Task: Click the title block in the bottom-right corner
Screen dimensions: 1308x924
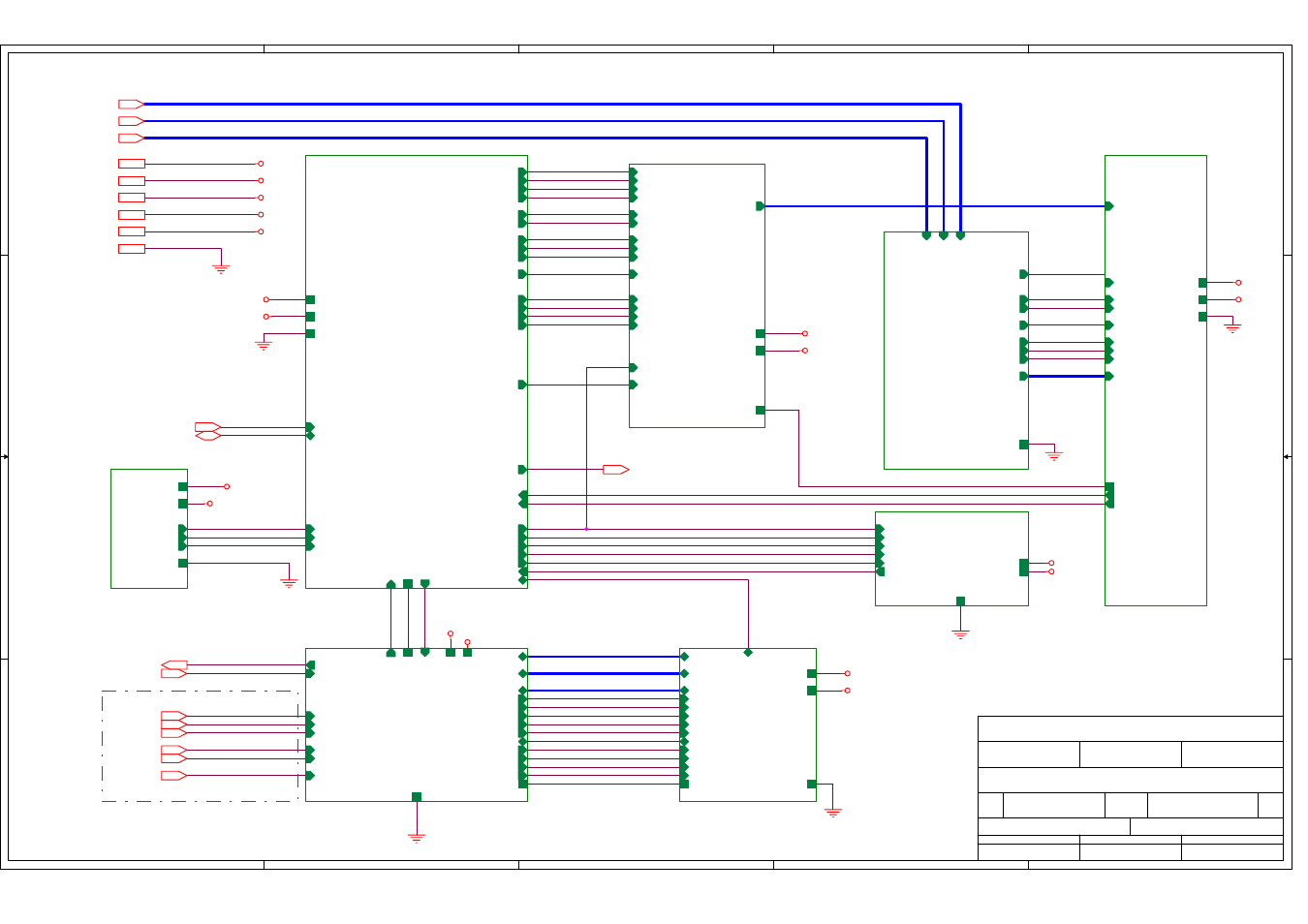Action: coord(1131,788)
